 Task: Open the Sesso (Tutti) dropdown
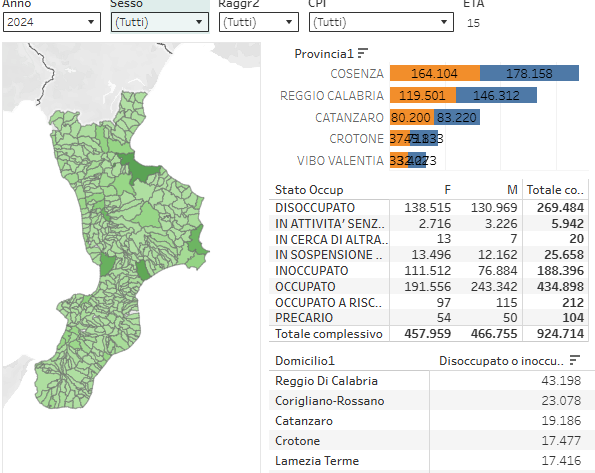[x=160, y=22]
